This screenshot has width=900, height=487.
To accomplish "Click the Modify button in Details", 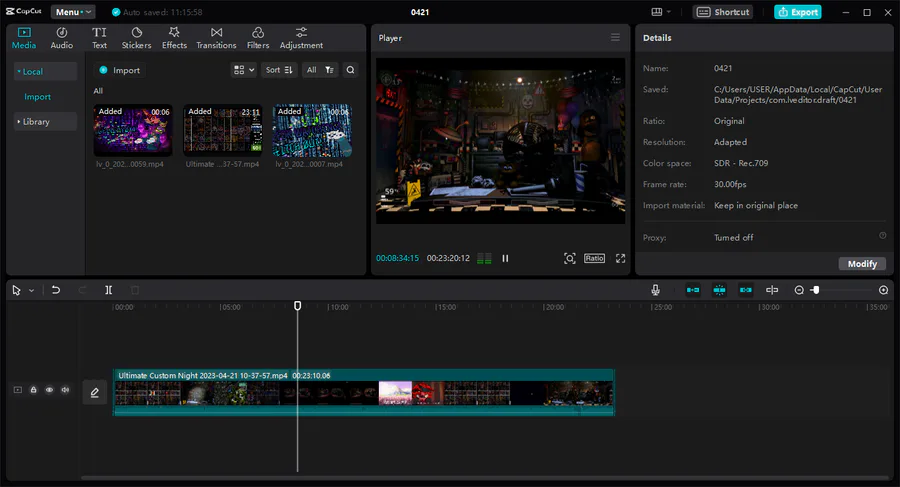I will (x=862, y=264).
